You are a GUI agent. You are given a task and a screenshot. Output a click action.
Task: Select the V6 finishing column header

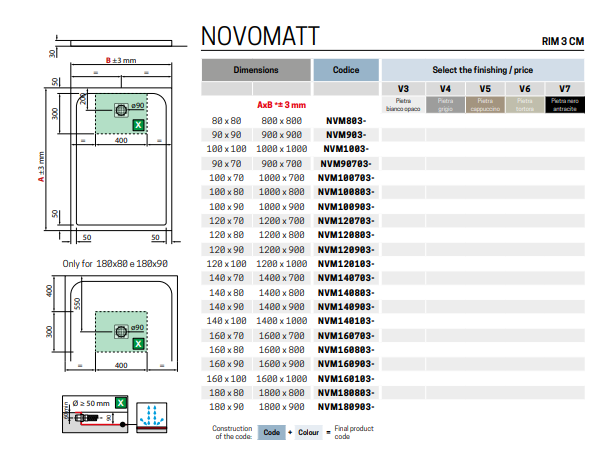pyautogui.click(x=524, y=89)
